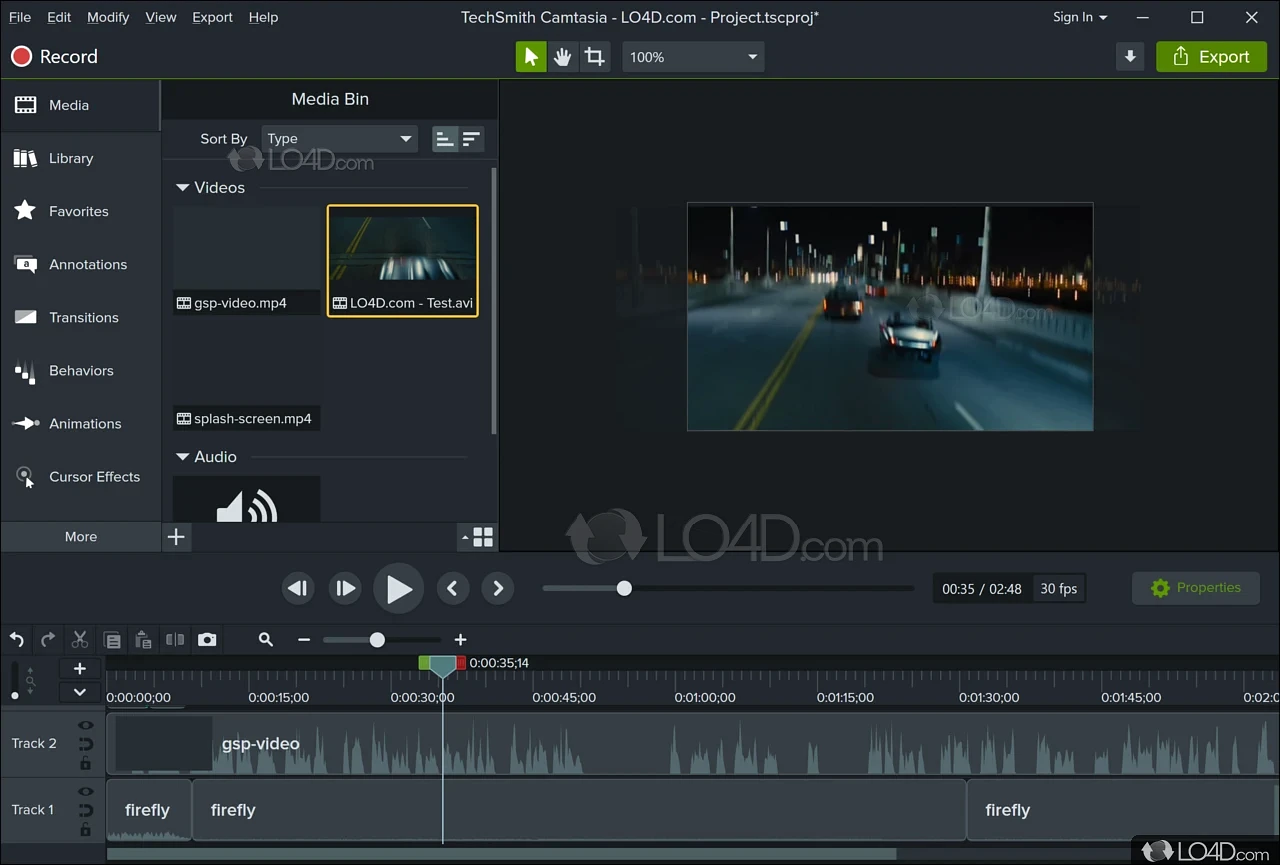Paste using the timeline clipboard icon
1280x865 pixels.
(143, 640)
